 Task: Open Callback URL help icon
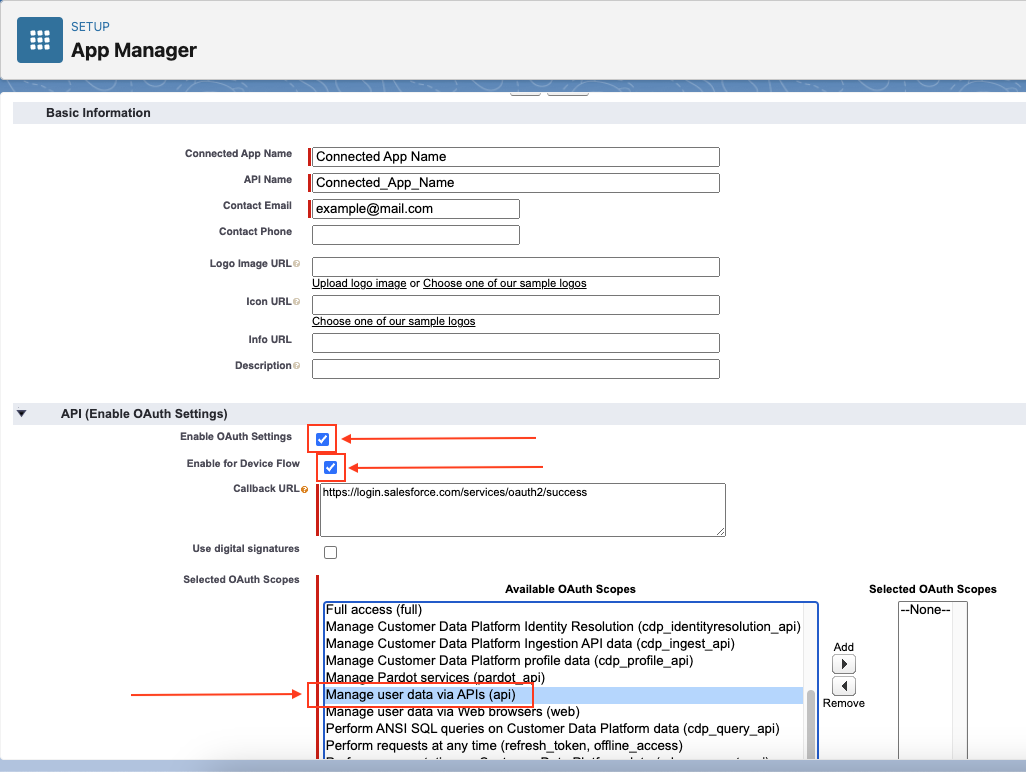click(304, 489)
